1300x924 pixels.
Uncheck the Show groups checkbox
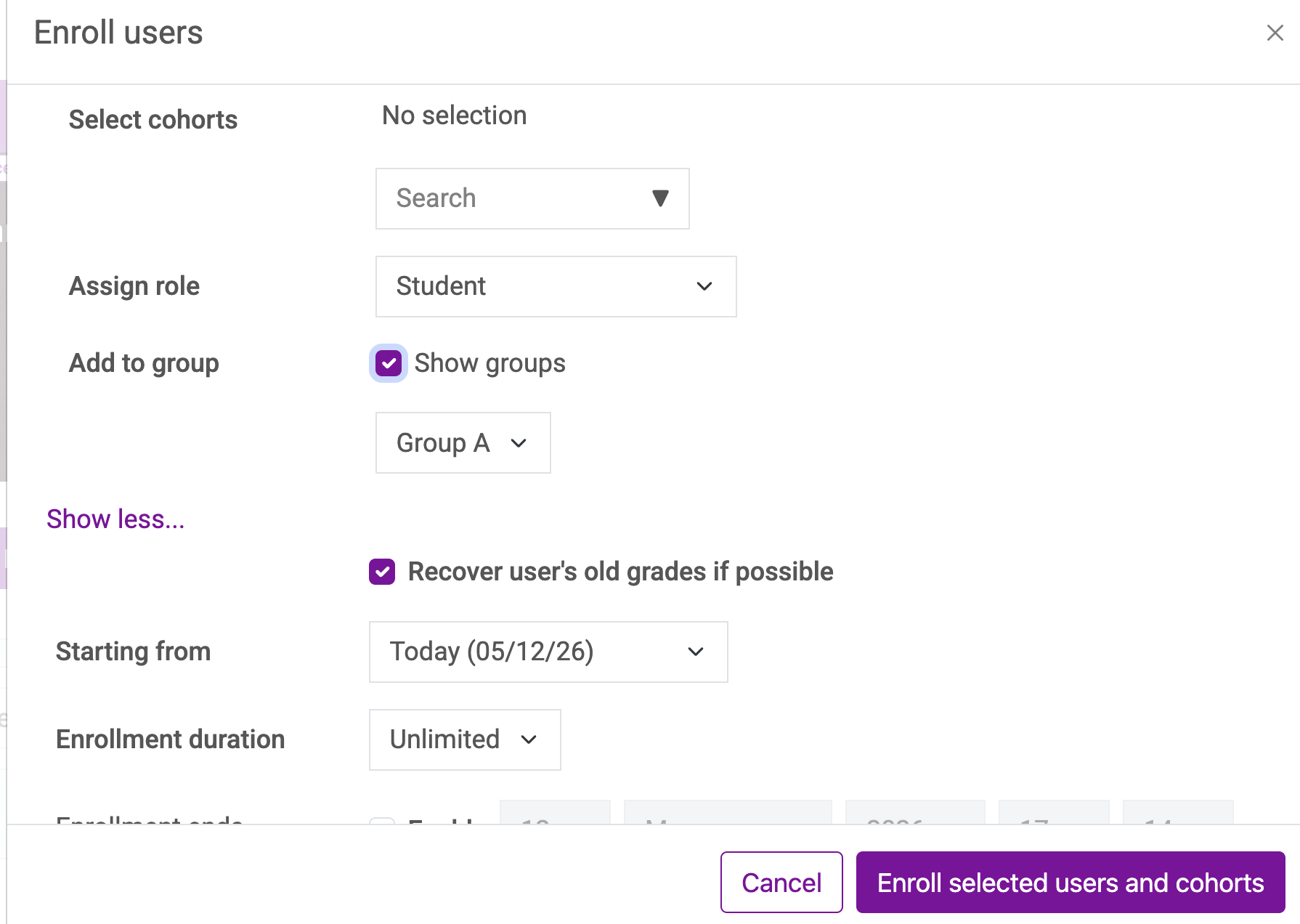tap(389, 363)
